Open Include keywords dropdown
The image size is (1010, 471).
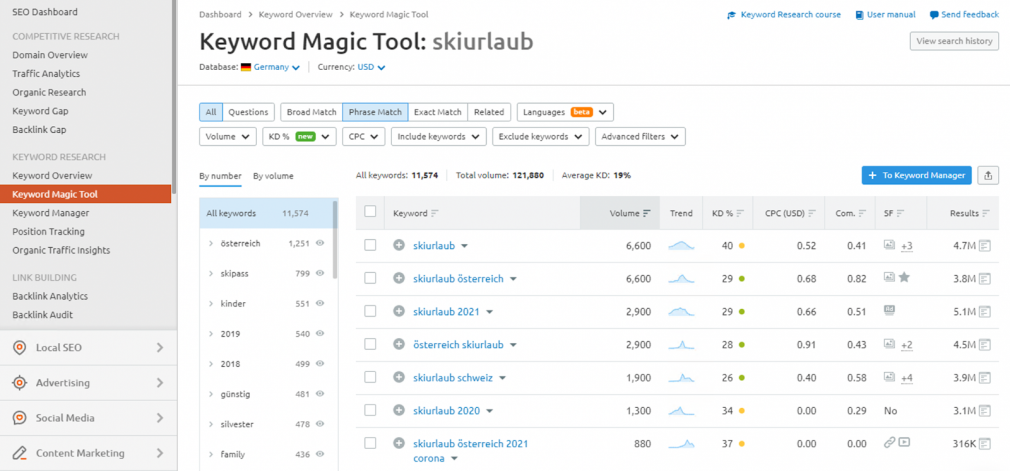pyautogui.click(x=438, y=137)
